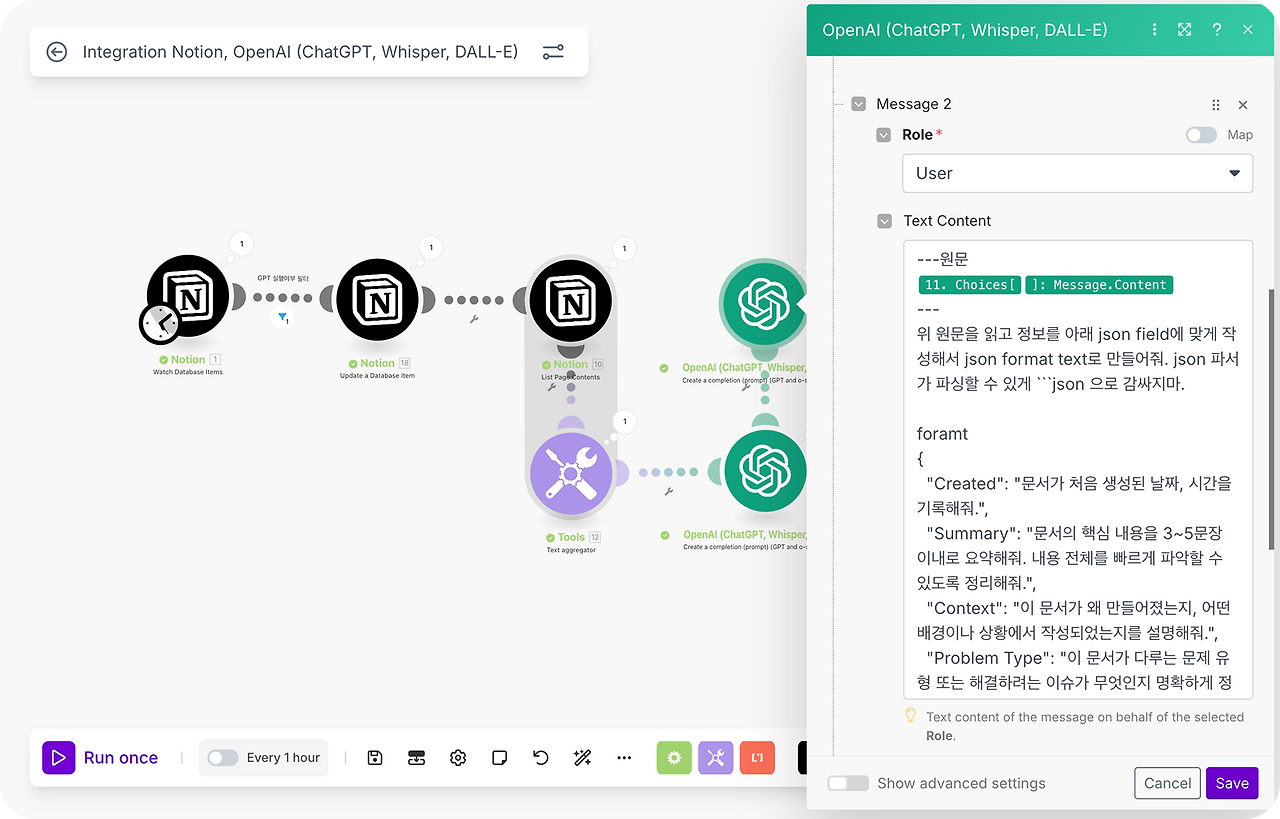The height and width of the screenshot is (819, 1280).
Task: Grab the Message 2 drag handle dots
Action: pyautogui.click(x=1216, y=105)
